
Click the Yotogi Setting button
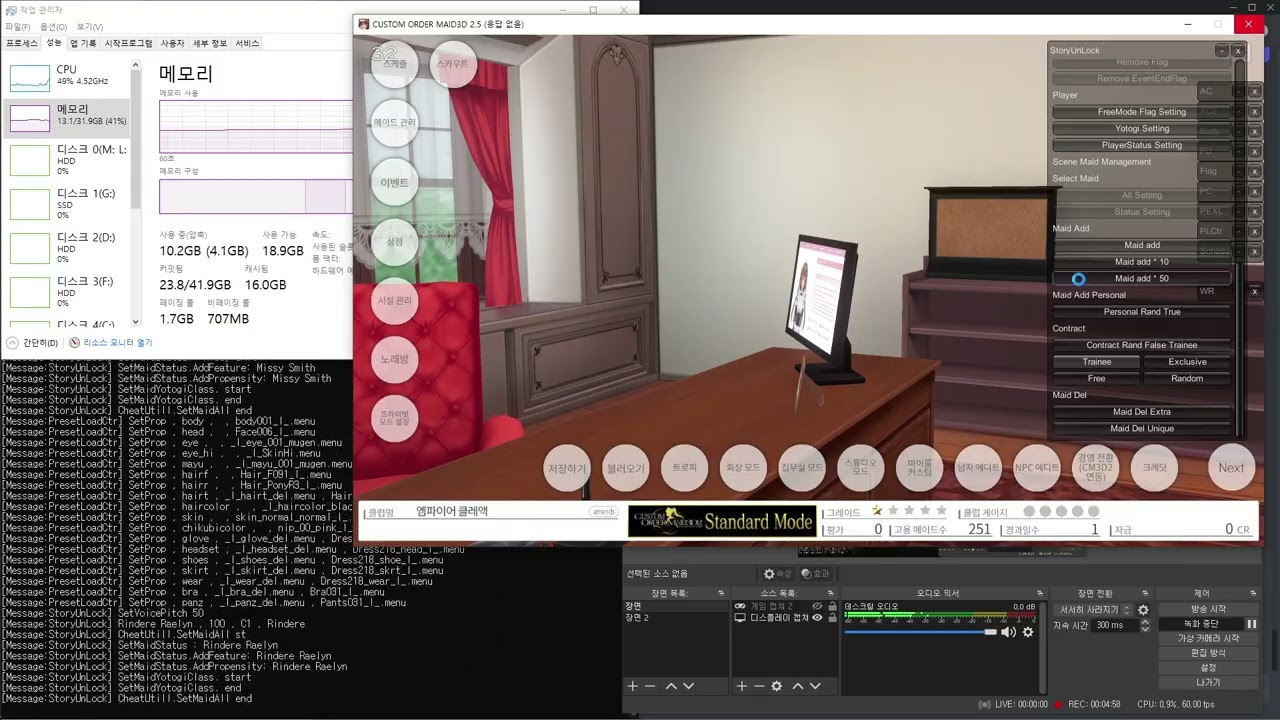1142,129
